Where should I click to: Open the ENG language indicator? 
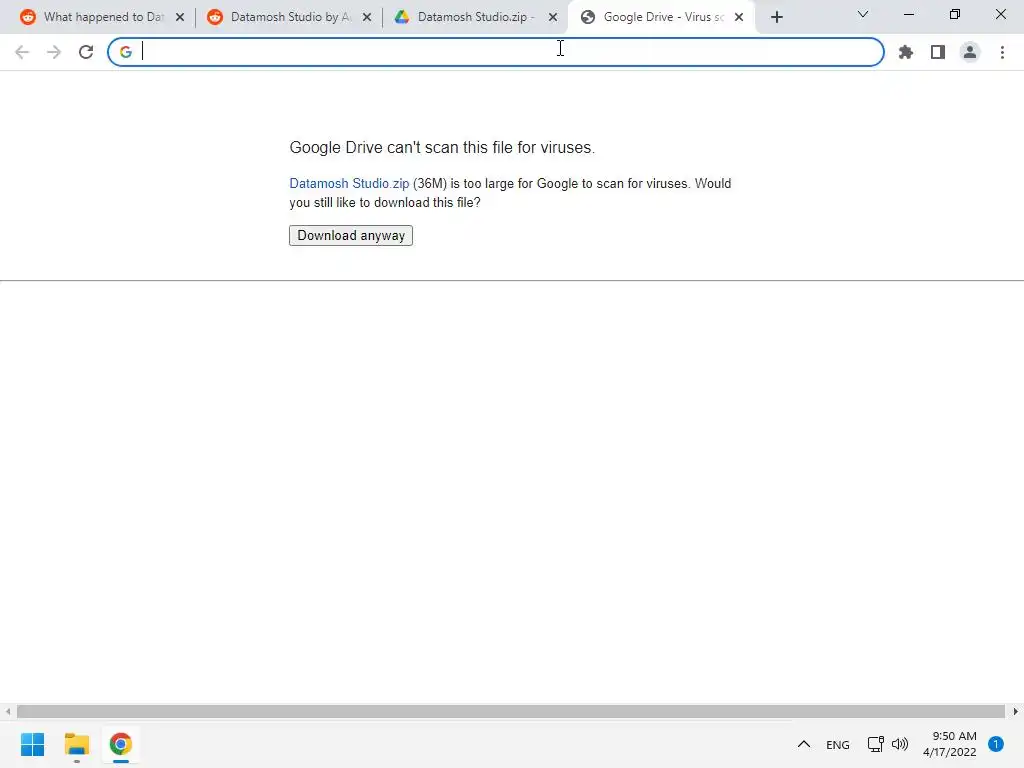[x=837, y=744]
